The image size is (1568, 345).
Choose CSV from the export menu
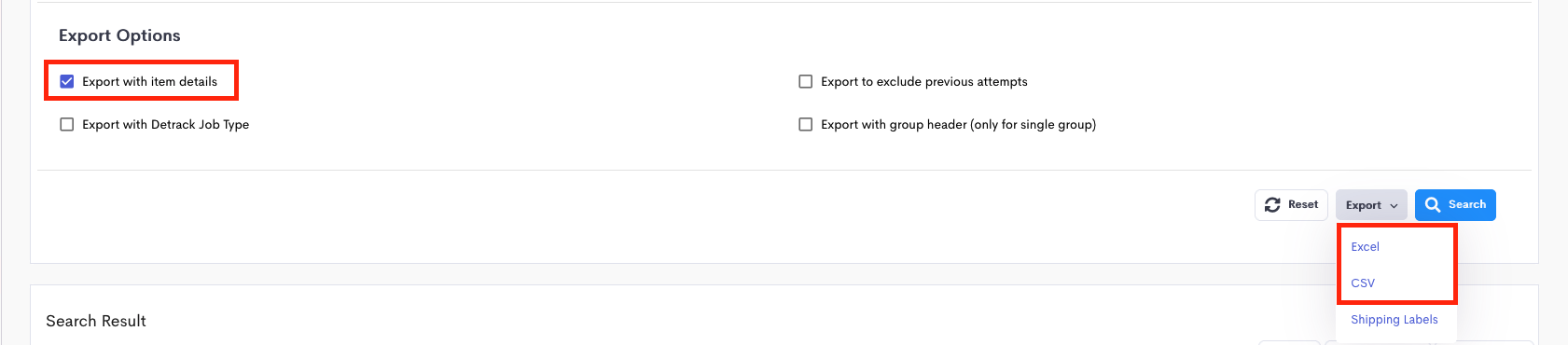(x=1363, y=283)
